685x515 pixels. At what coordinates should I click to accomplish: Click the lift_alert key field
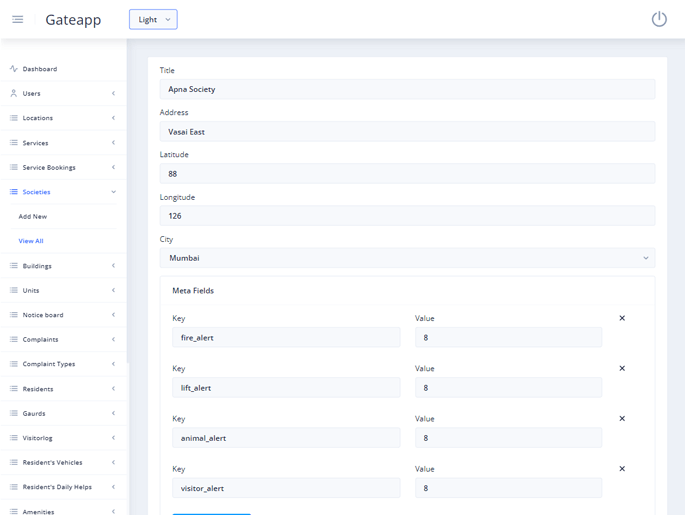coord(286,387)
